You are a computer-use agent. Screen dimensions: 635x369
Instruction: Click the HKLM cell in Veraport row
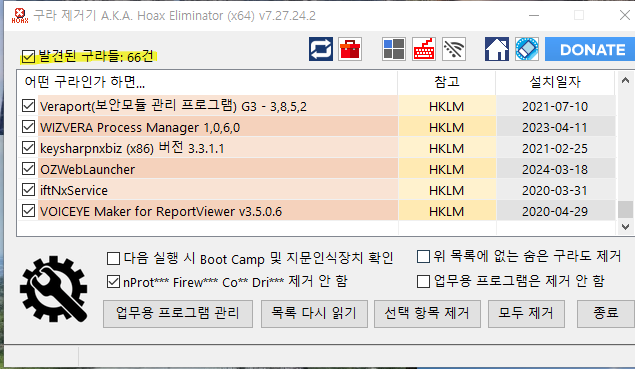click(x=447, y=106)
